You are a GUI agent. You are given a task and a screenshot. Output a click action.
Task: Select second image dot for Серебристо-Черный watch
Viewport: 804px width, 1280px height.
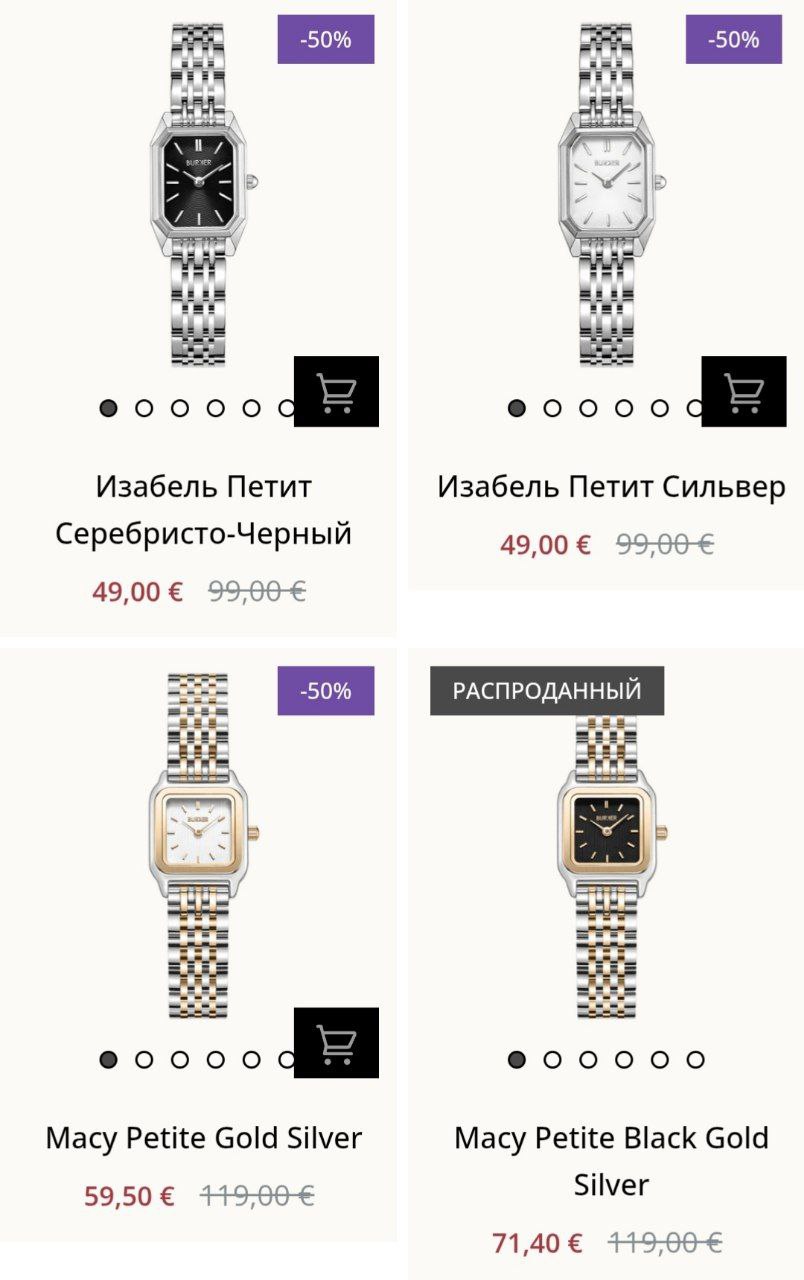(x=144, y=408)
